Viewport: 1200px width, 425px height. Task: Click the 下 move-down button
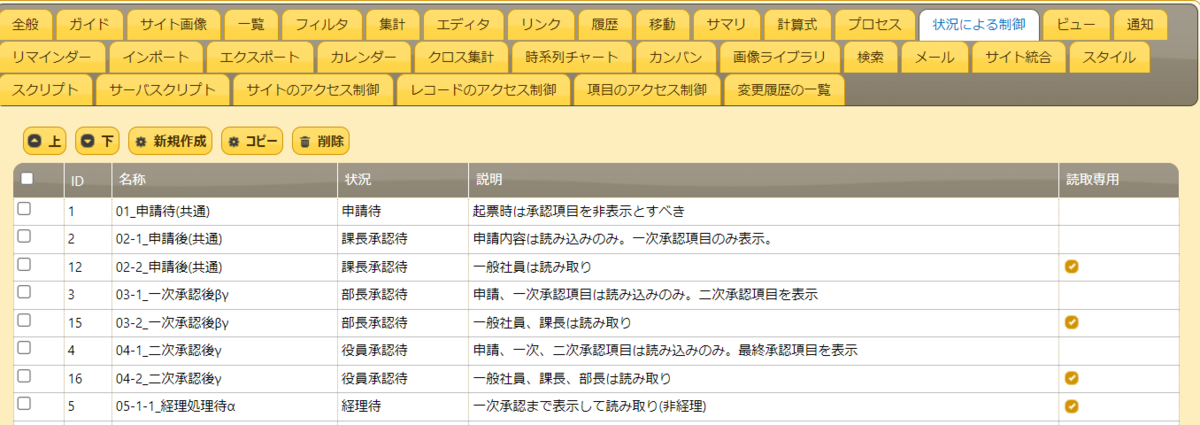click(x=98, y=141)
